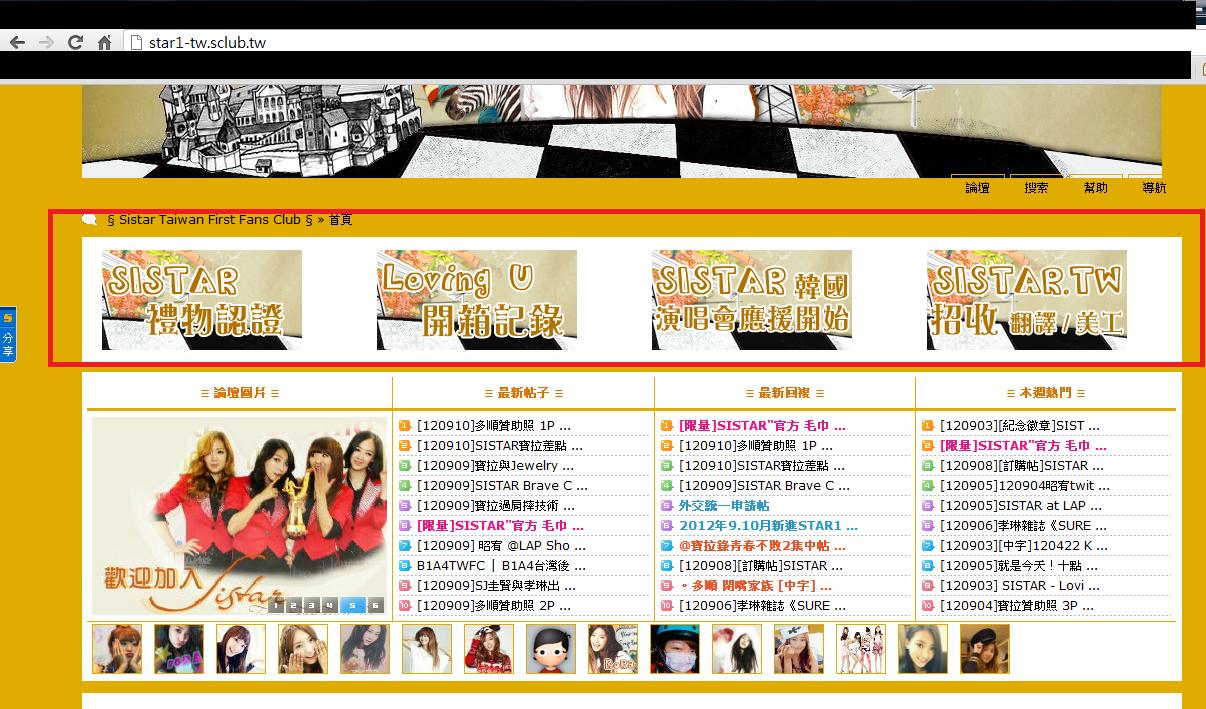Click the browser forward arrow
The image size is (1206, 709).
[45, 43]
